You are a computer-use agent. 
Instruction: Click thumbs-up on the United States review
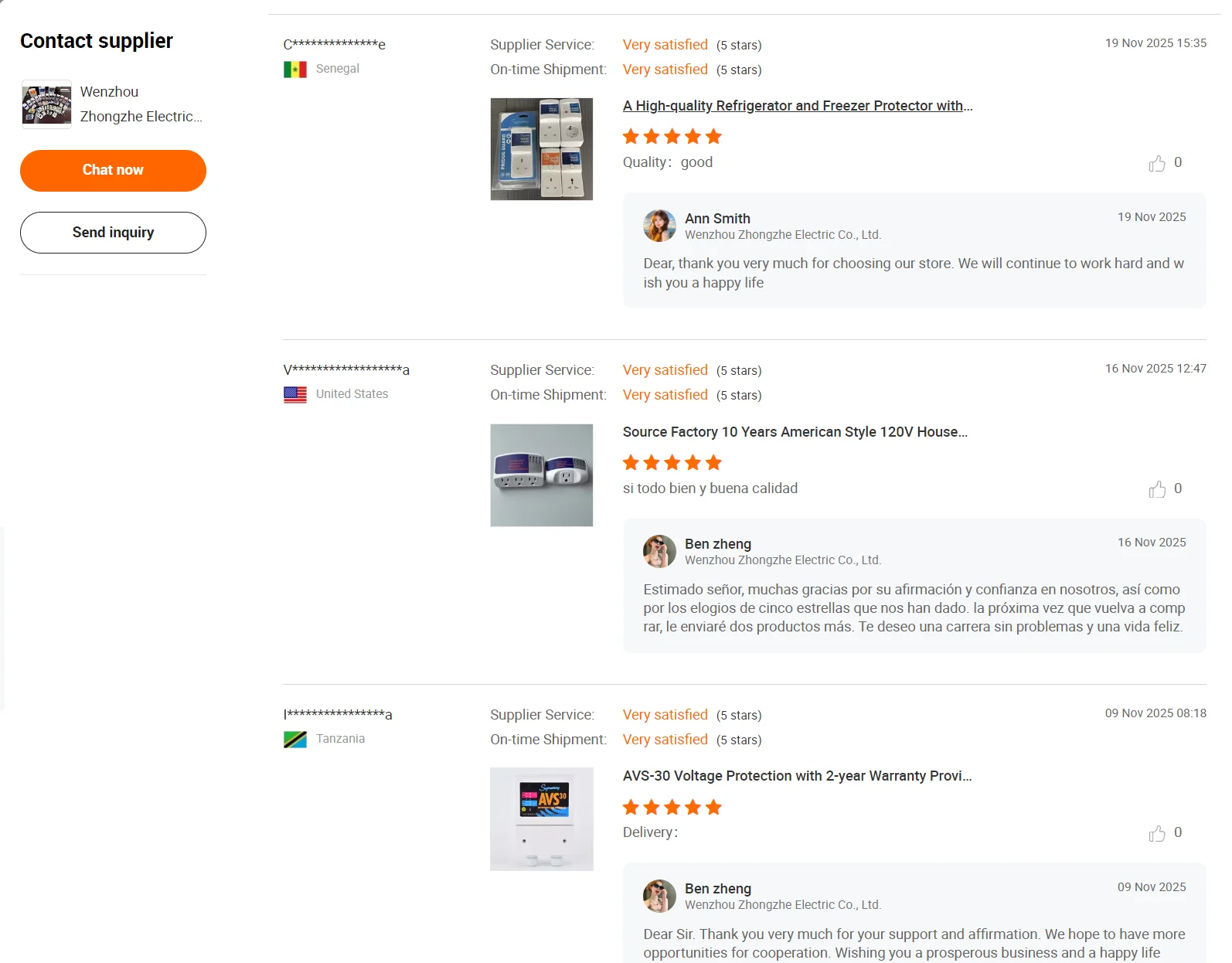[x=1157, y=489]
